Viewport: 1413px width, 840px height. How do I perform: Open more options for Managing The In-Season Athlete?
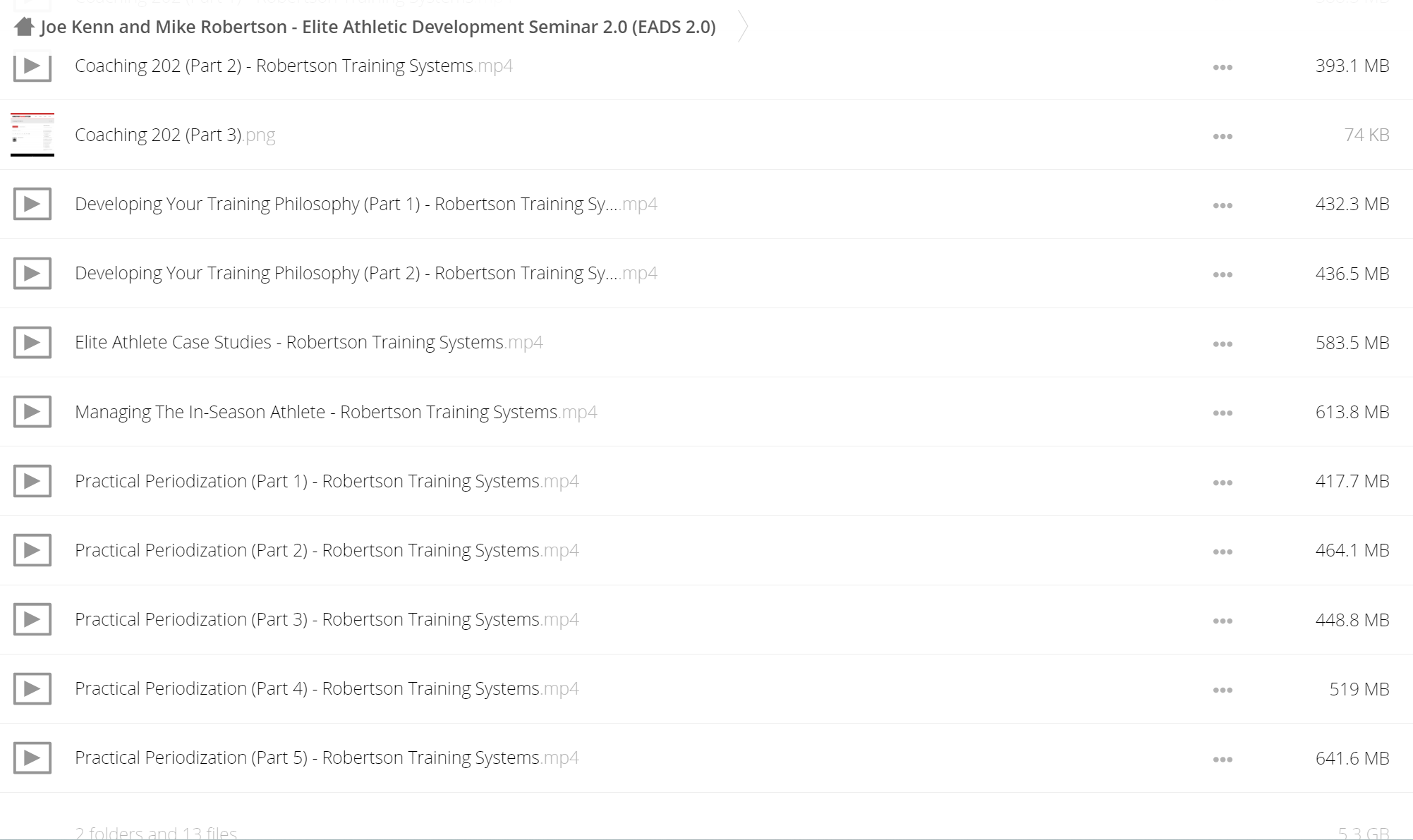coord(1223,413)
